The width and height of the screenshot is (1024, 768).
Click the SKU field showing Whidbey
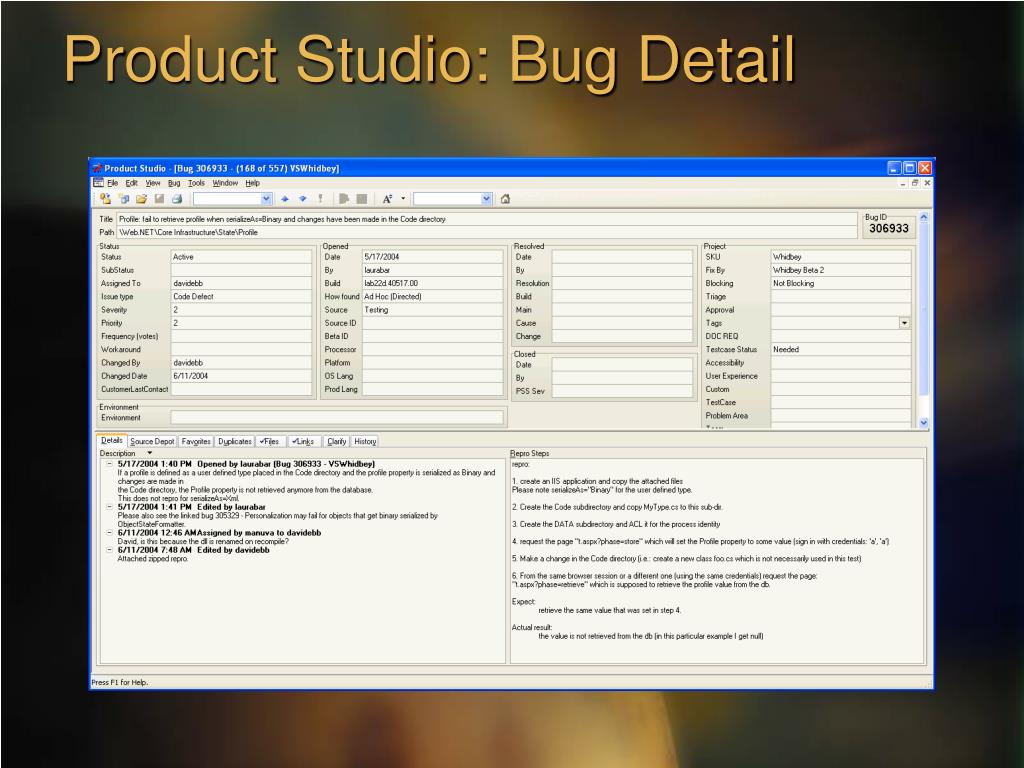pyautogui.click(x=841, y=257)
